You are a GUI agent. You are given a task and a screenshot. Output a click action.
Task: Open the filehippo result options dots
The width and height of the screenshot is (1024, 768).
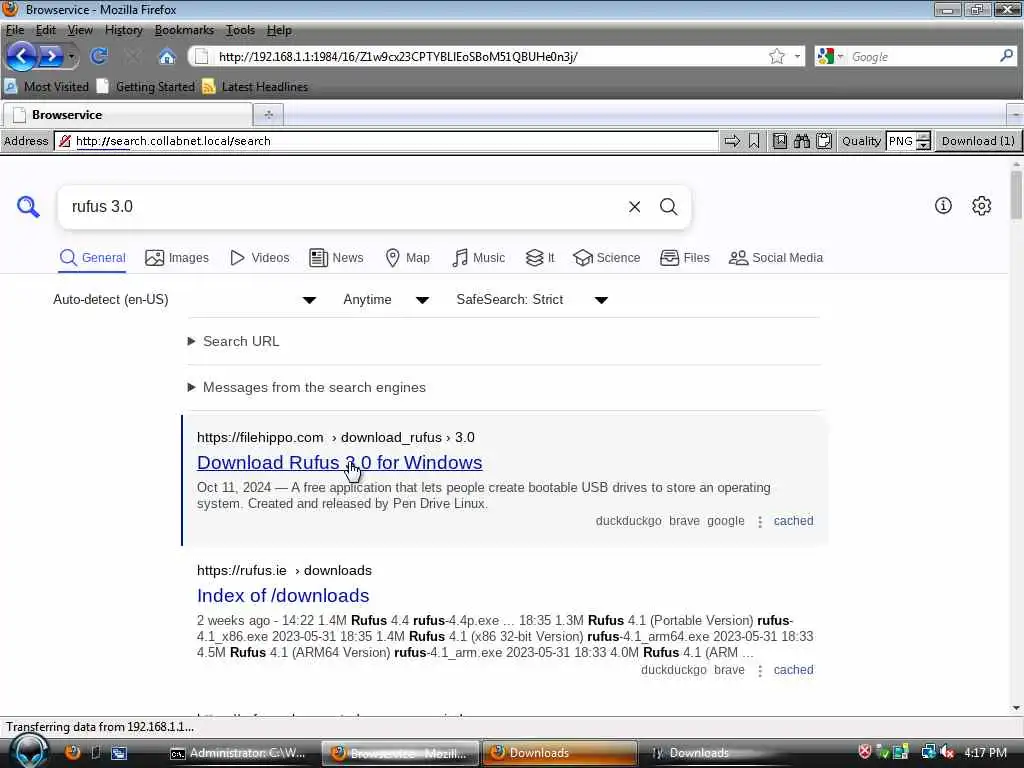[x=760, y=521]
